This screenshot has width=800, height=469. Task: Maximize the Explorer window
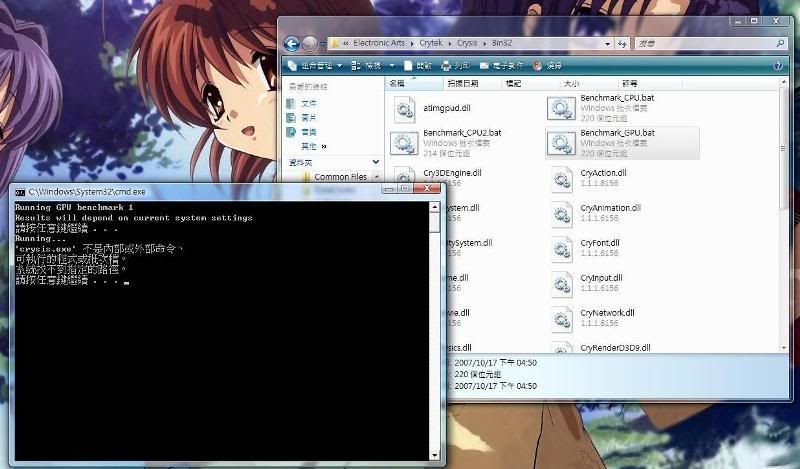[754, 21]
